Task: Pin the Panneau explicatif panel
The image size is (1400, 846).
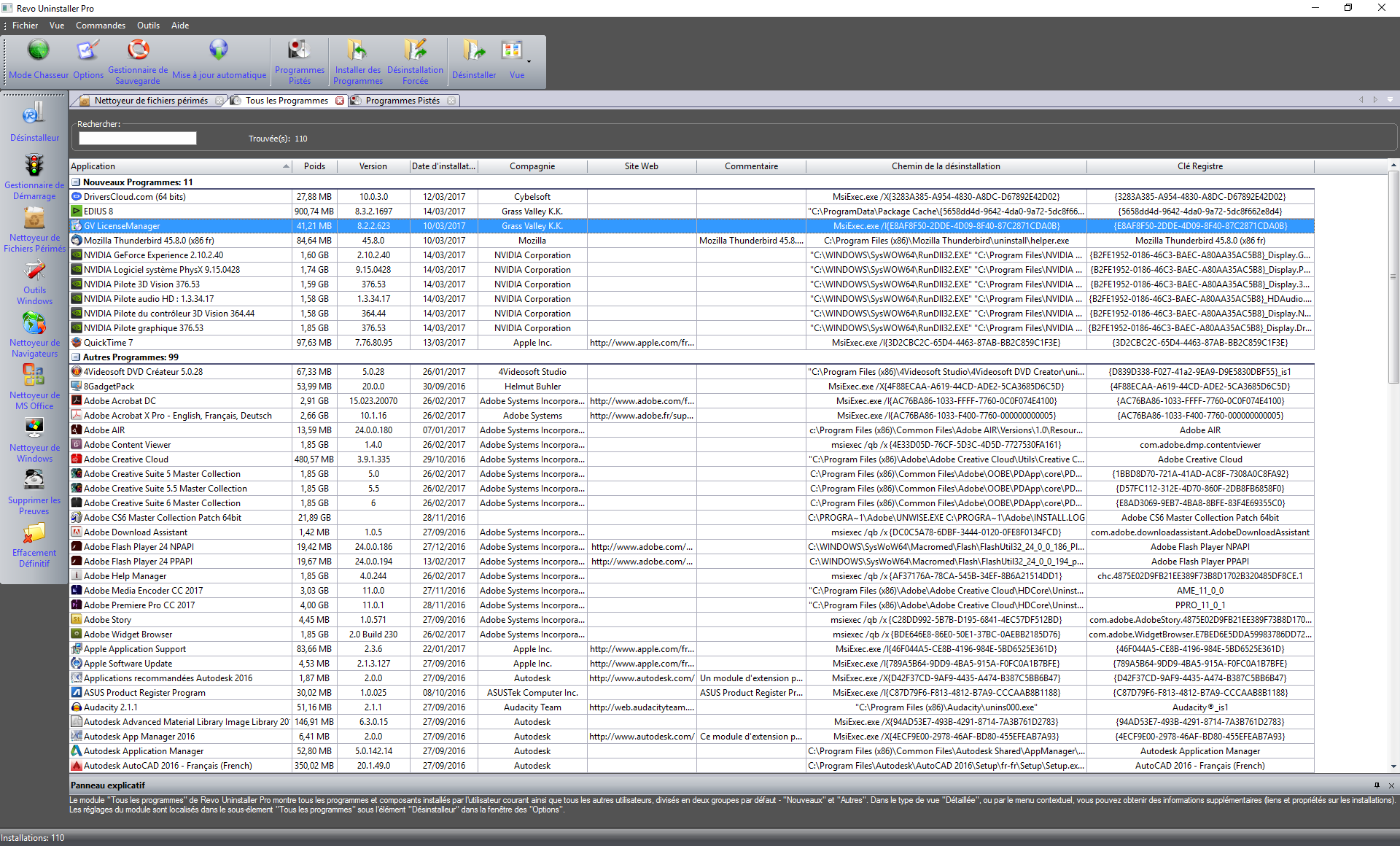Action: coord(1377,785)
